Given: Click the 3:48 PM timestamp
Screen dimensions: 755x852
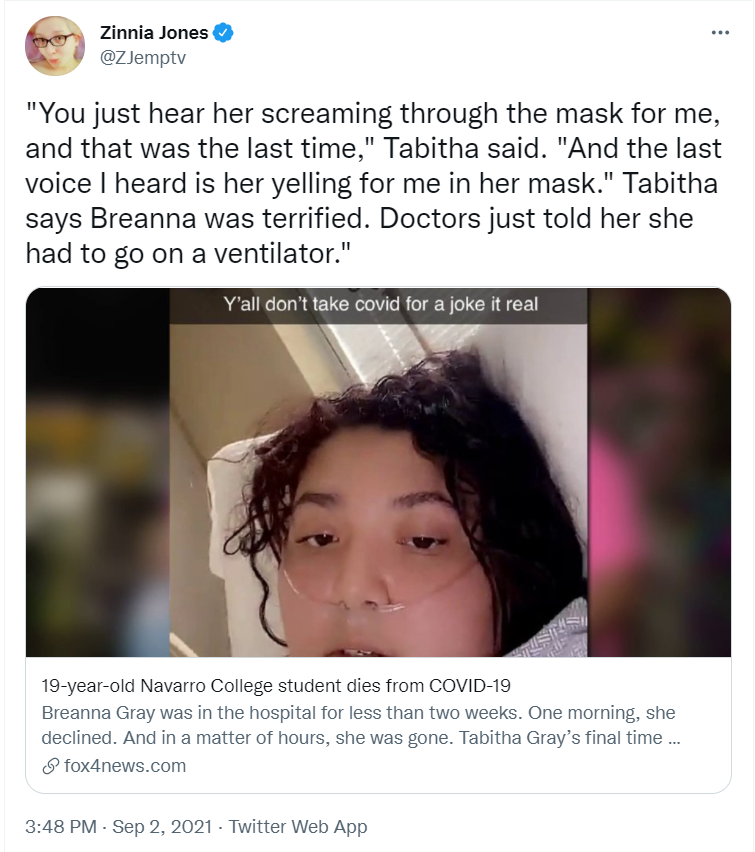Looking at the screenshot, I should click(61, 826).
